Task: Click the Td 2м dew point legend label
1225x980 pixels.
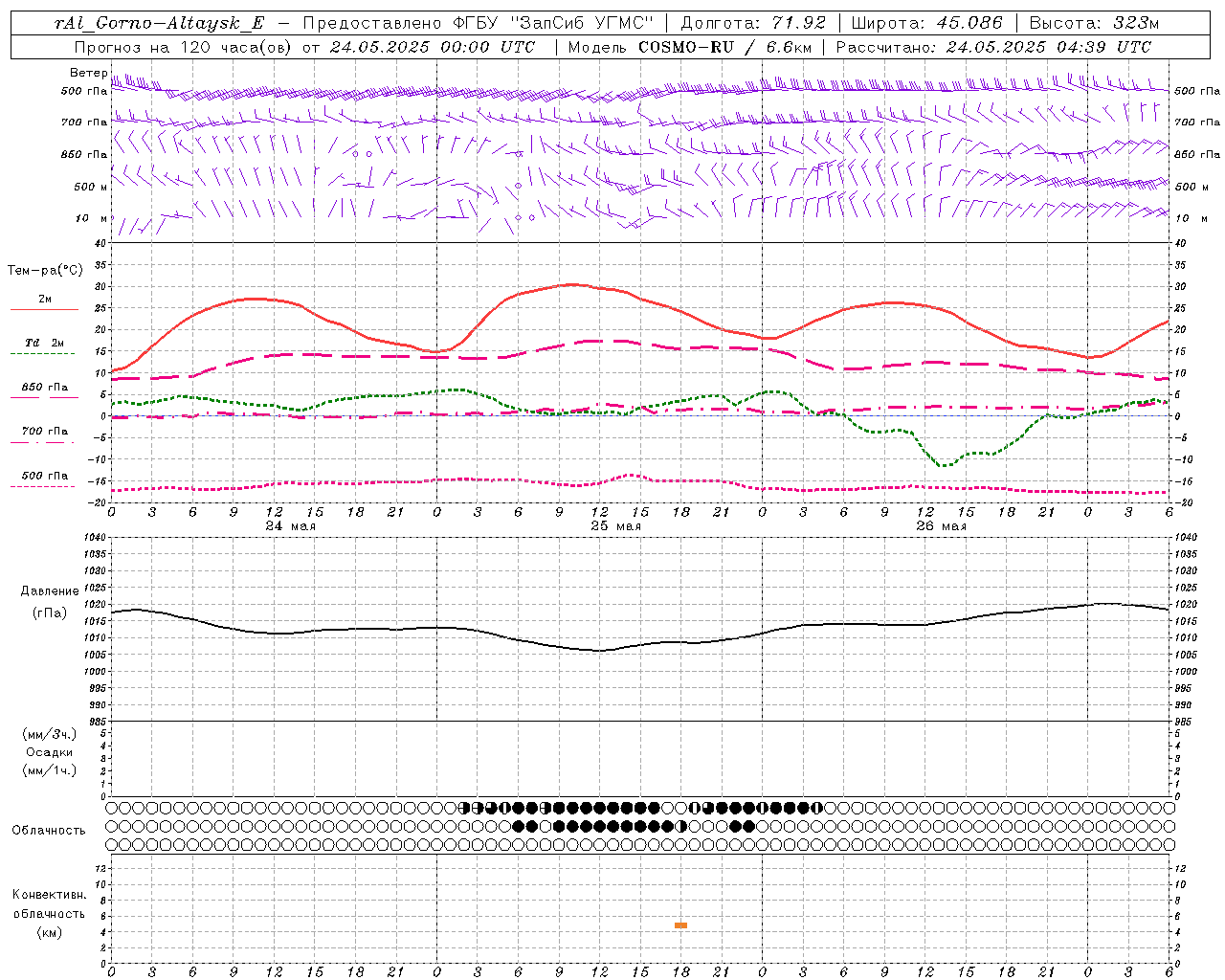Action: click(x=45, y=343)
